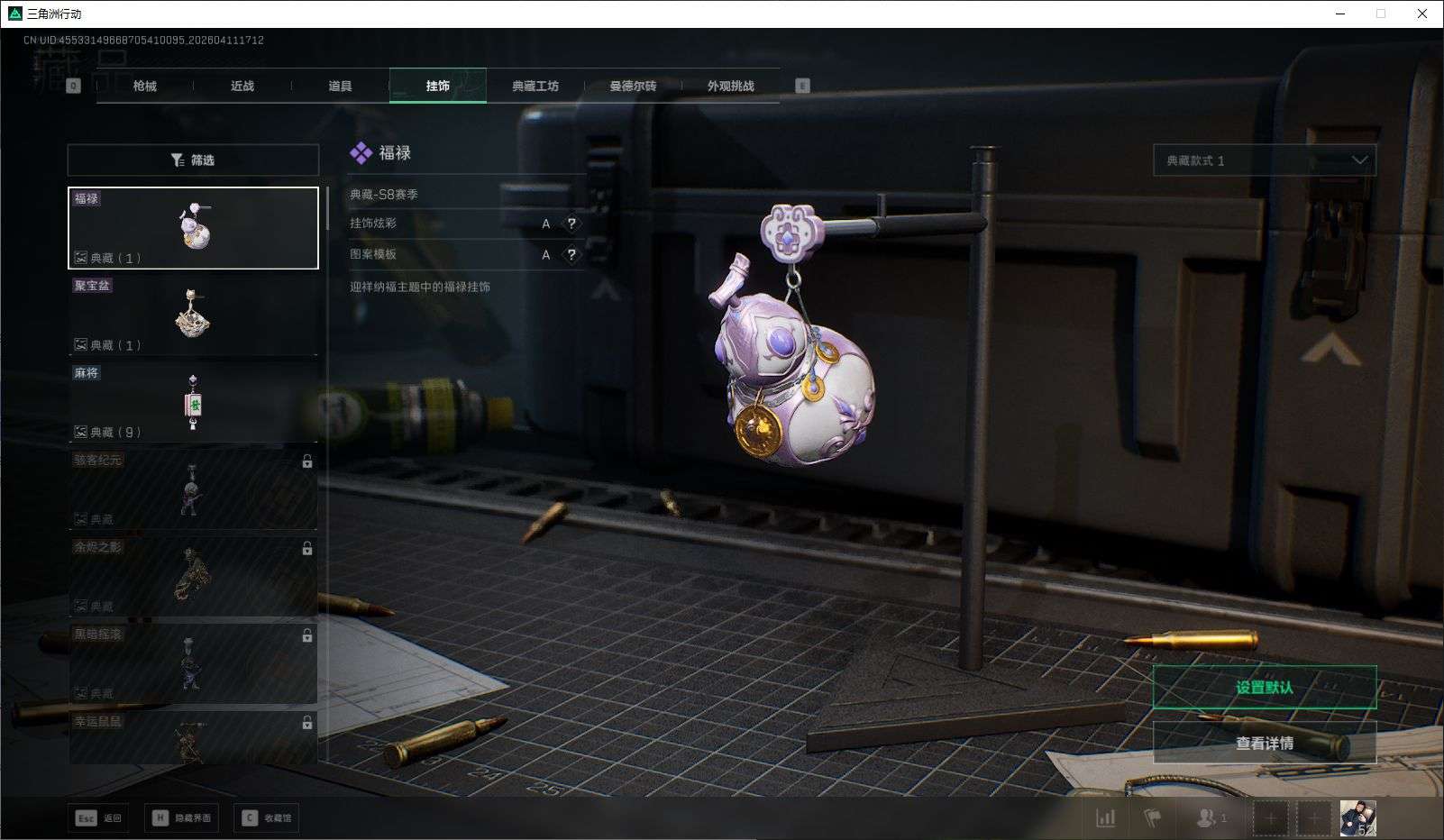Screen dimensions: 1444x840
Task: Select the 聚宝盆 charm thumbnail
Action: click(193, 315)
